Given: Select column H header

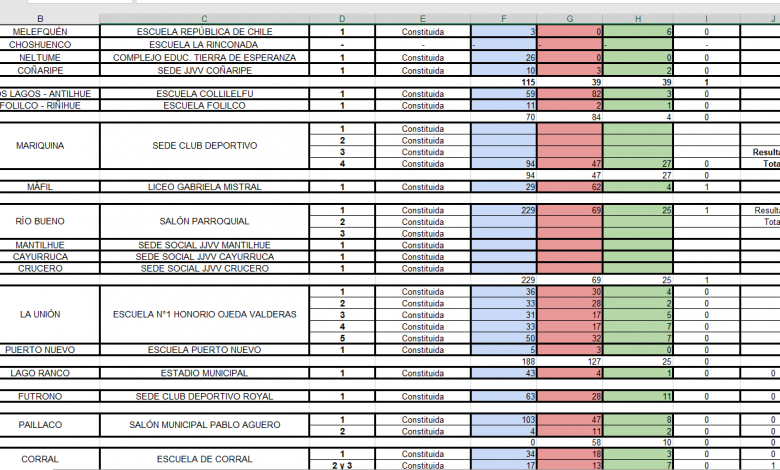Looking at the screenshot, I should 637,18.
